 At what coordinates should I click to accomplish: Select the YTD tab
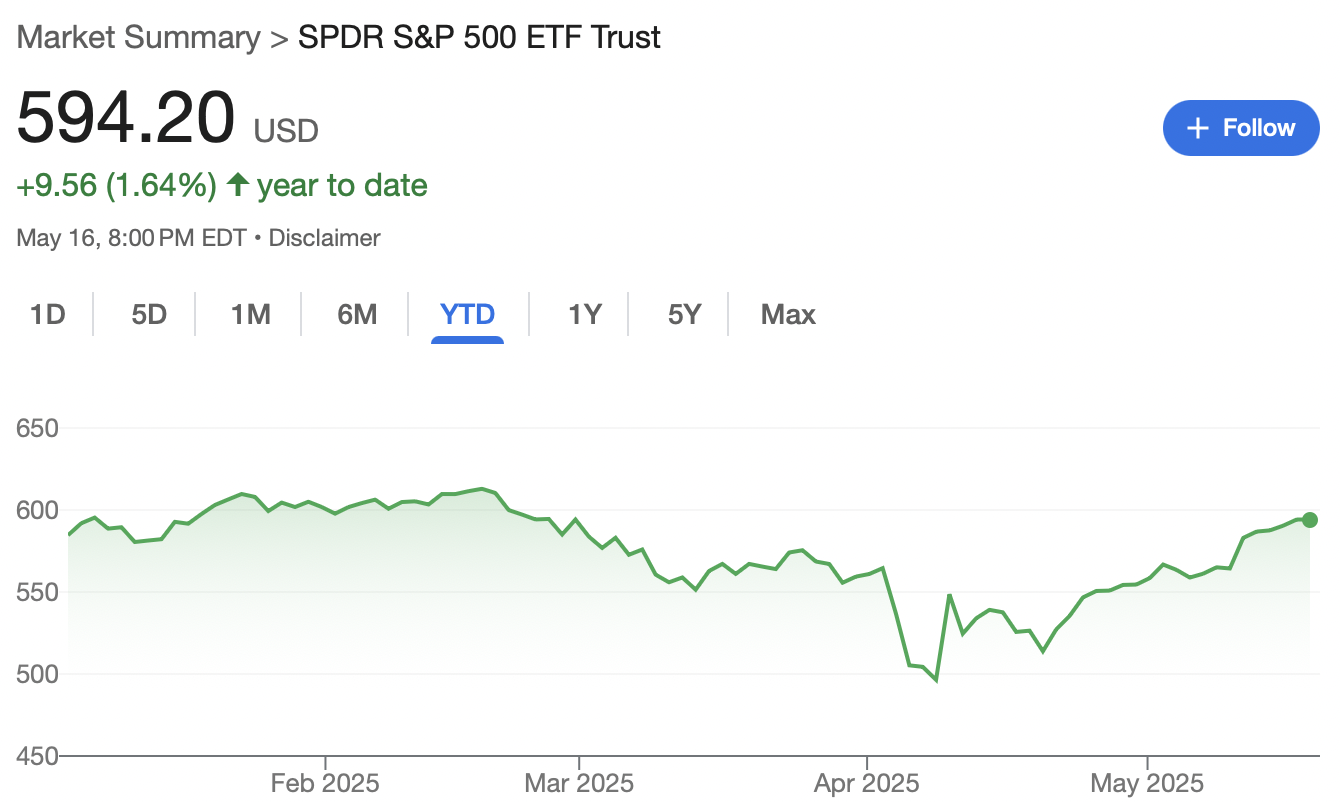point(467,315)
